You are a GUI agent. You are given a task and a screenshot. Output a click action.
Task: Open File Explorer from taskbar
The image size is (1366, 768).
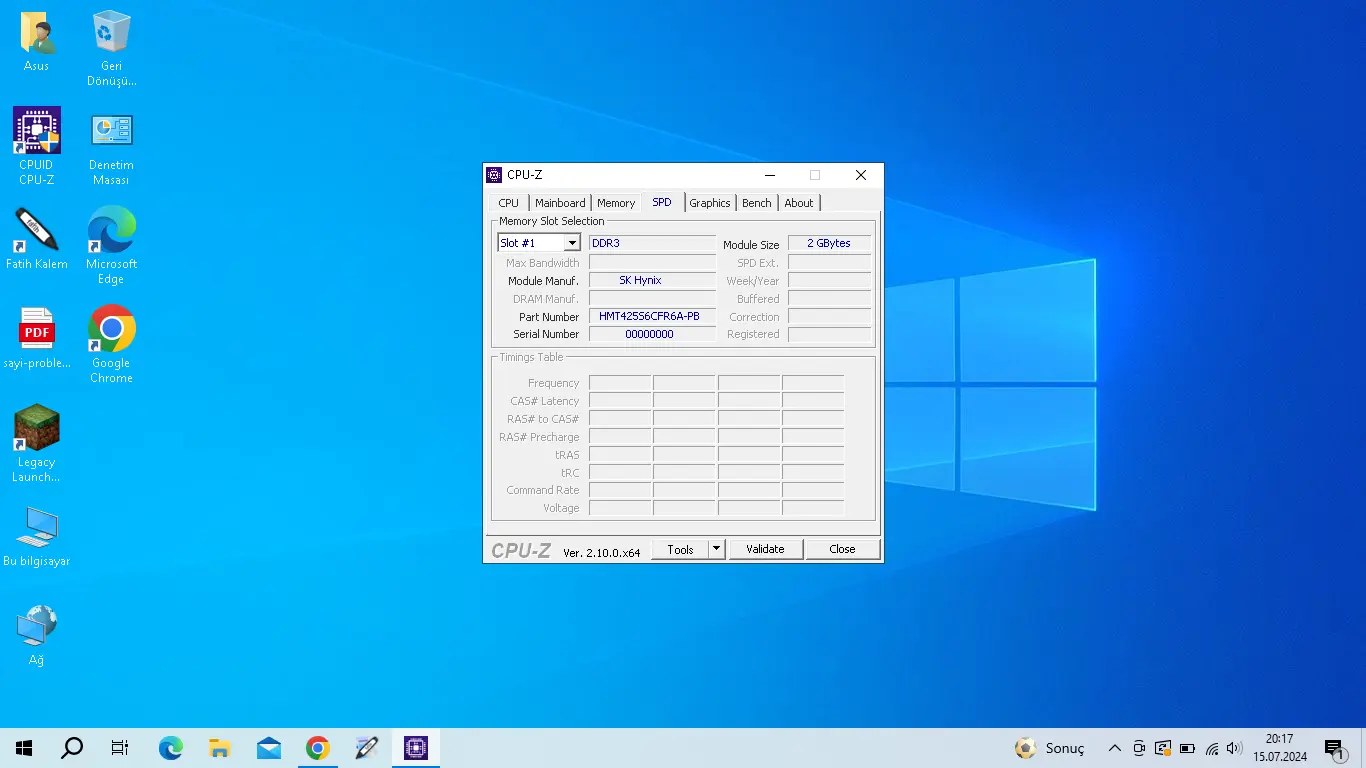point(220,748)
